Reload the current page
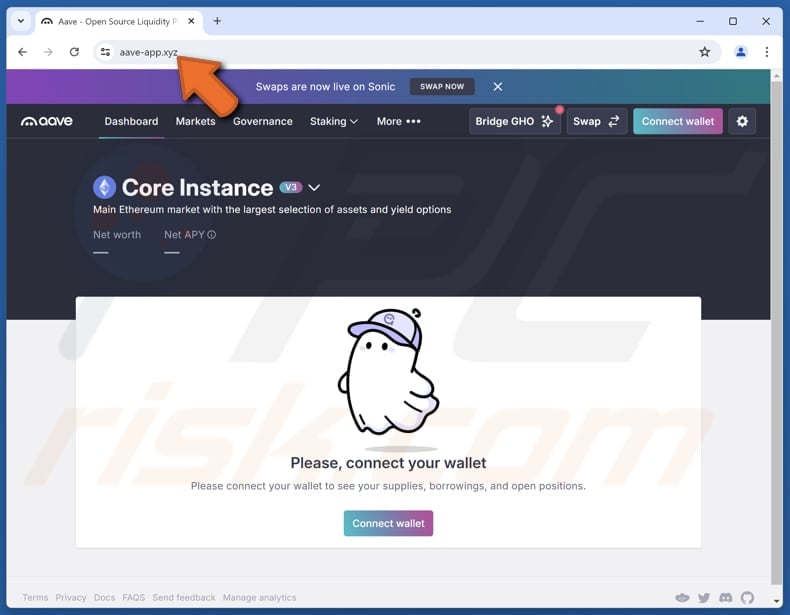The width and height of the screenshot is (790, 615). click(x=74, y=52)
